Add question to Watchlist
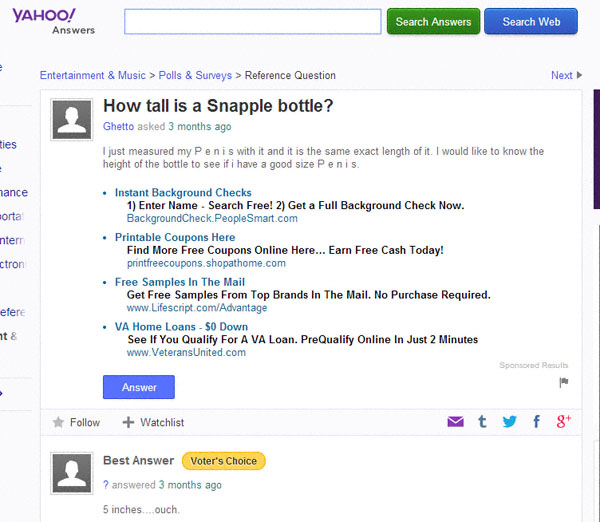Screen dimensions: 600x522 tap(153, 423)
